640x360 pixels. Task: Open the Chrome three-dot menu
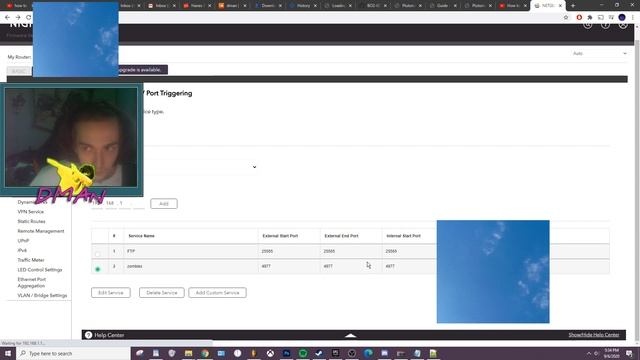point(633,18)
